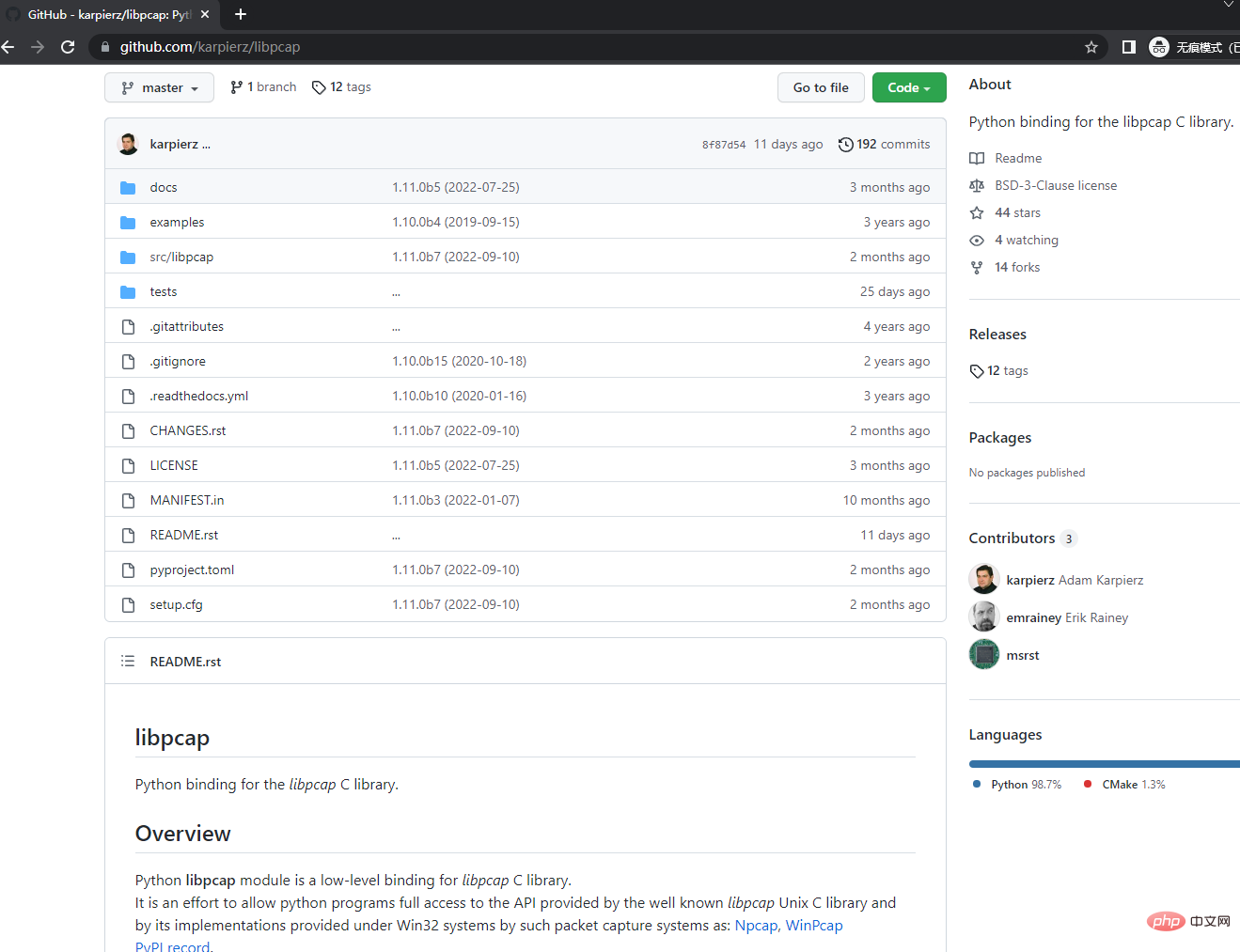Viewport: 1240px width, 952px height.
Task: Open the docs folder
Action: click(x=164, y=188)
